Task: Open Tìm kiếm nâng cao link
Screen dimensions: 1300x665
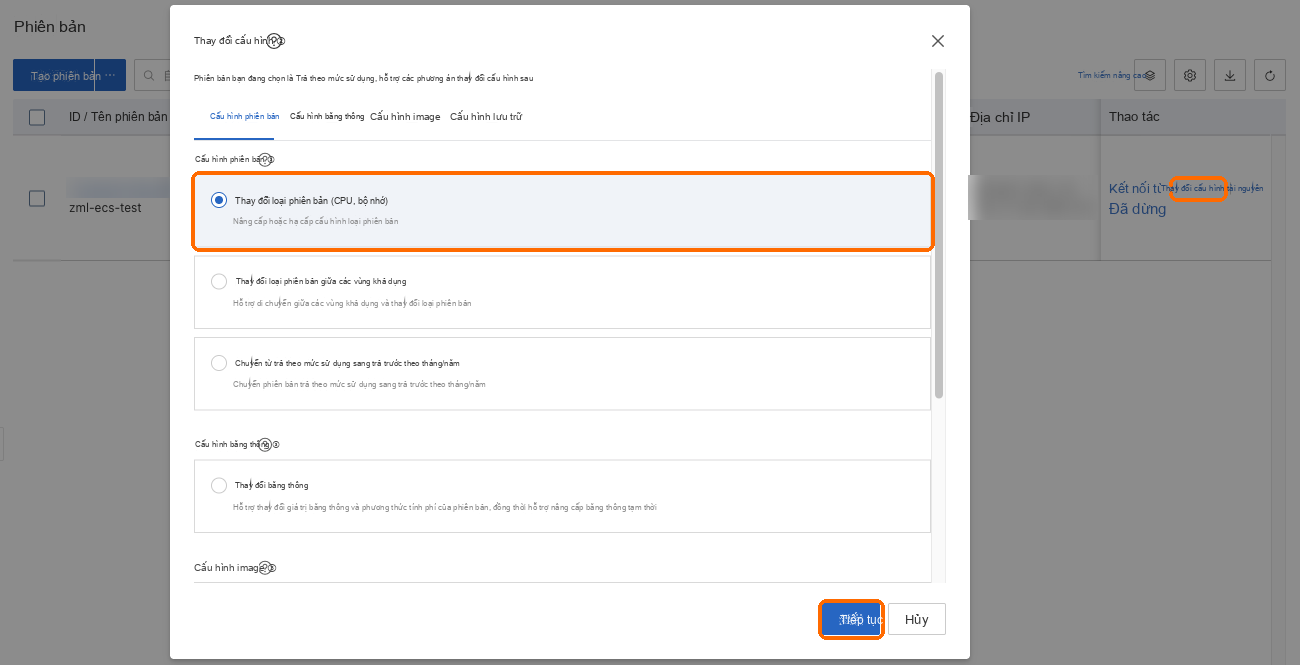Action: click(1111, 75)
